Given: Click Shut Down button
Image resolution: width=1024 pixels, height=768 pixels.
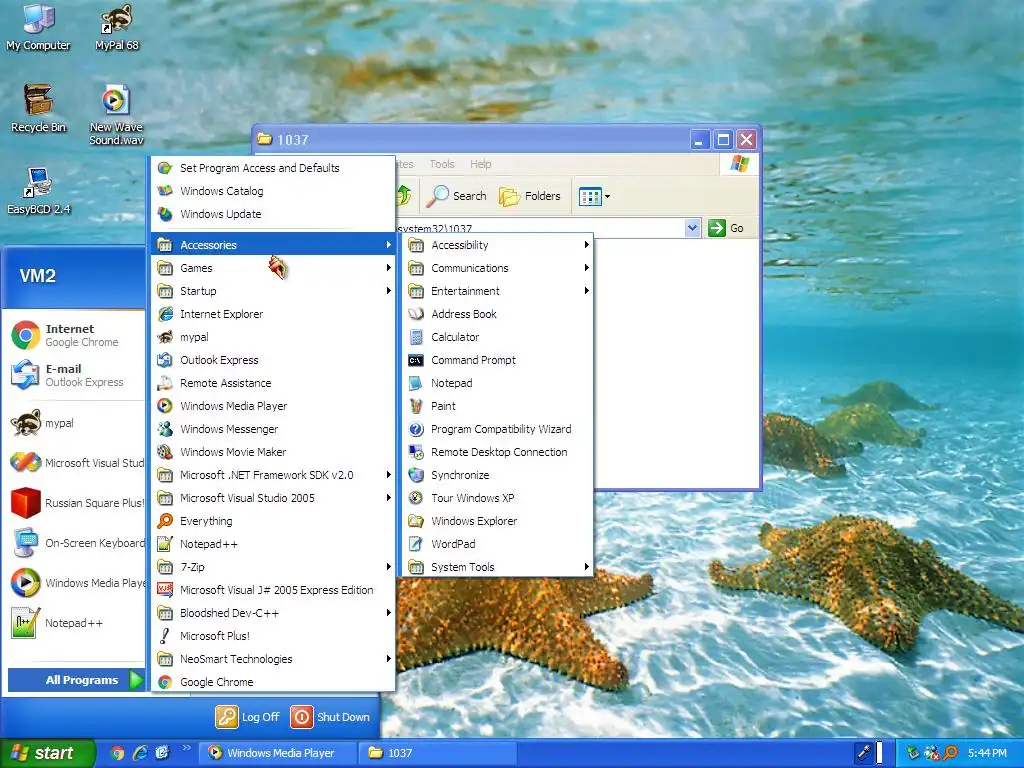Looking at the screenshot, I should pos(330,717).
